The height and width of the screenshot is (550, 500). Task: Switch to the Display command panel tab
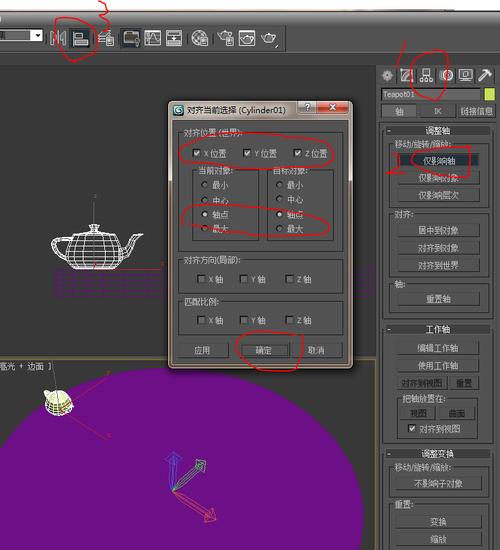[466, 75]
